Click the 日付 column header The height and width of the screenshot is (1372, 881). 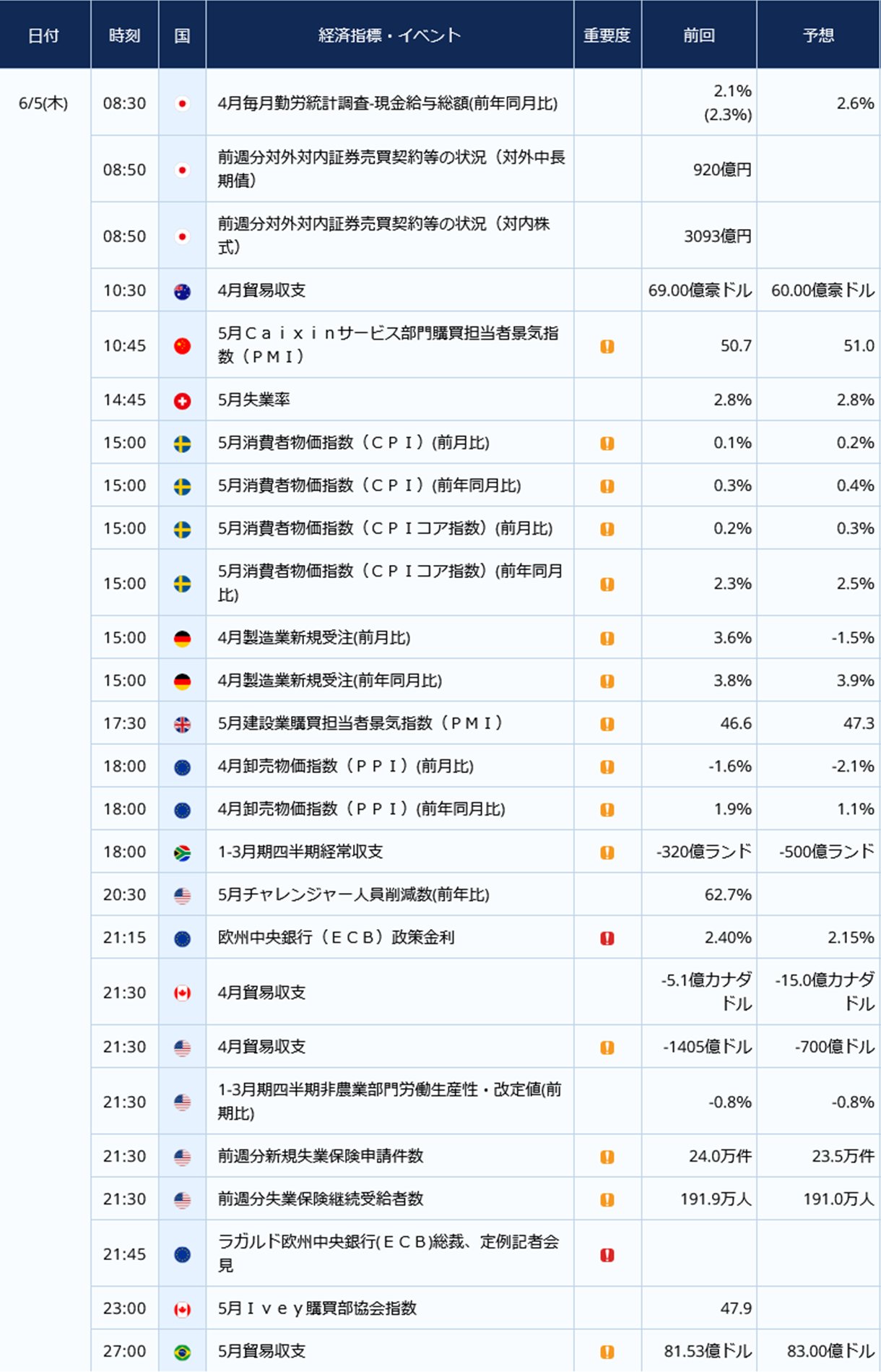coord(43,35)
